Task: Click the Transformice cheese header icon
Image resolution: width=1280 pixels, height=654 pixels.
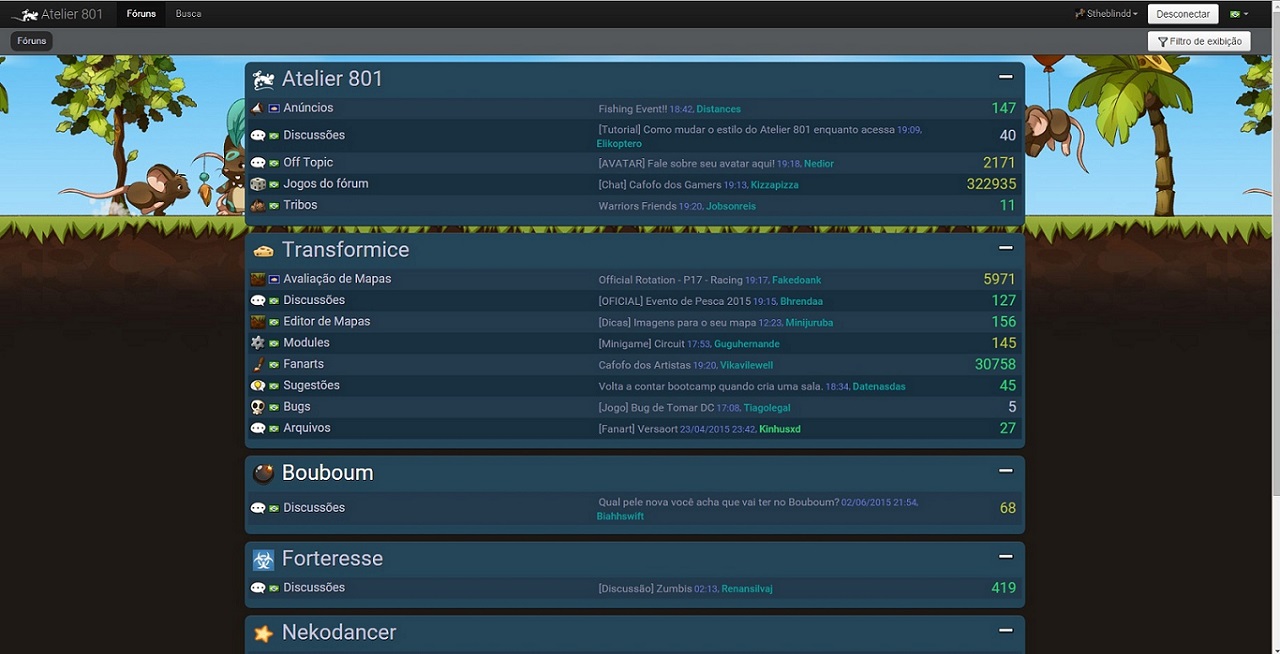Action: click(x=263, y=250)
